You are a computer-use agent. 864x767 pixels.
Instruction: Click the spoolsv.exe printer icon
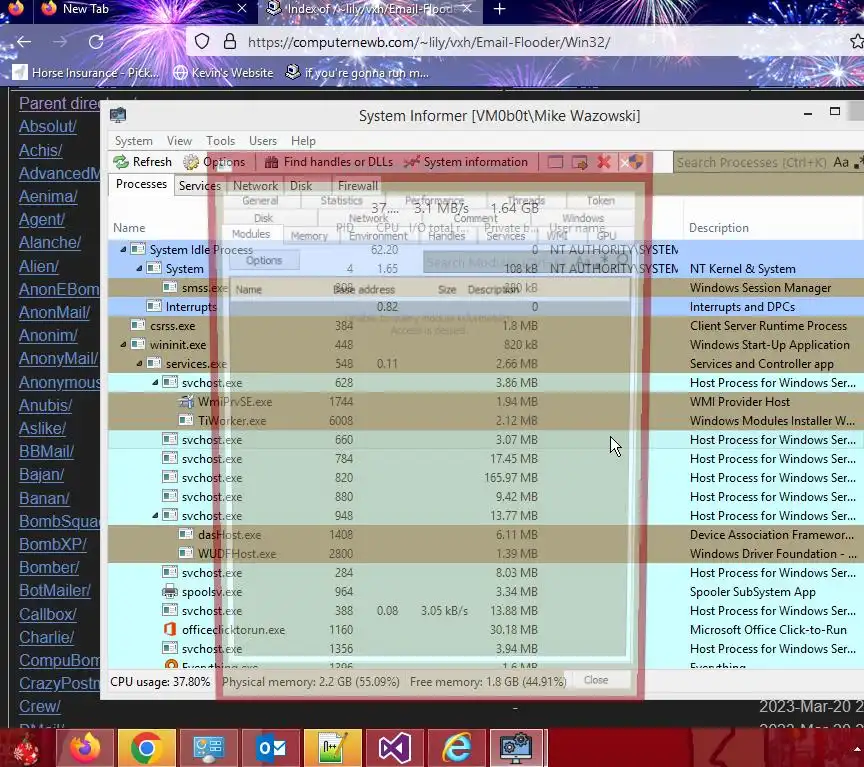(x=170, y=592)
